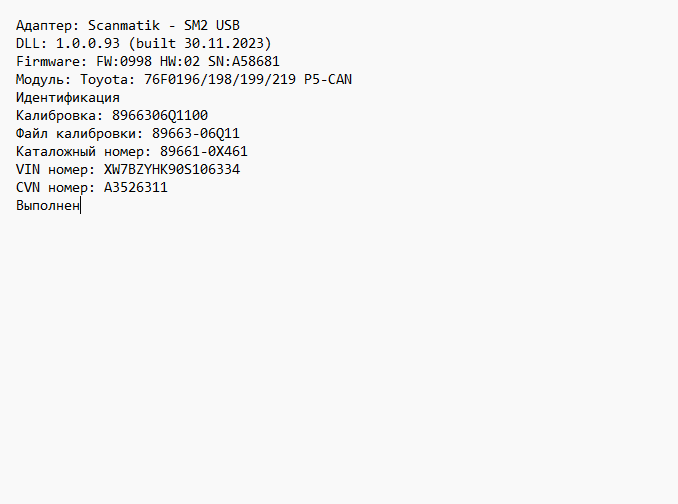This screenshot has width=678, height=504.
Task: Click the "Файл калибровки" label
Action: pos(76,133)
